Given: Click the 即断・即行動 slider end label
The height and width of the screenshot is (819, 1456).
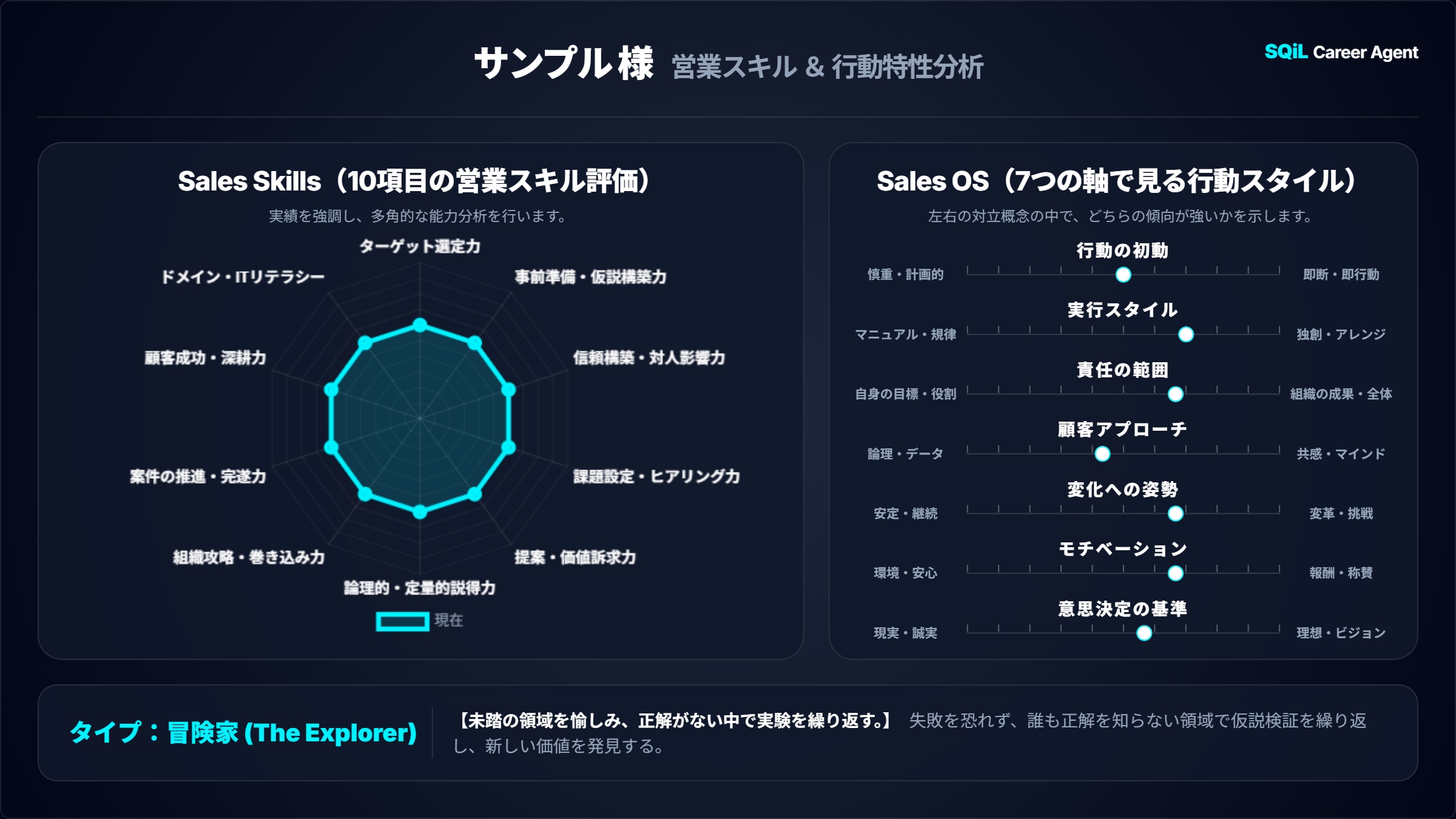Looking at the screenshot, I should point(1341,275).
